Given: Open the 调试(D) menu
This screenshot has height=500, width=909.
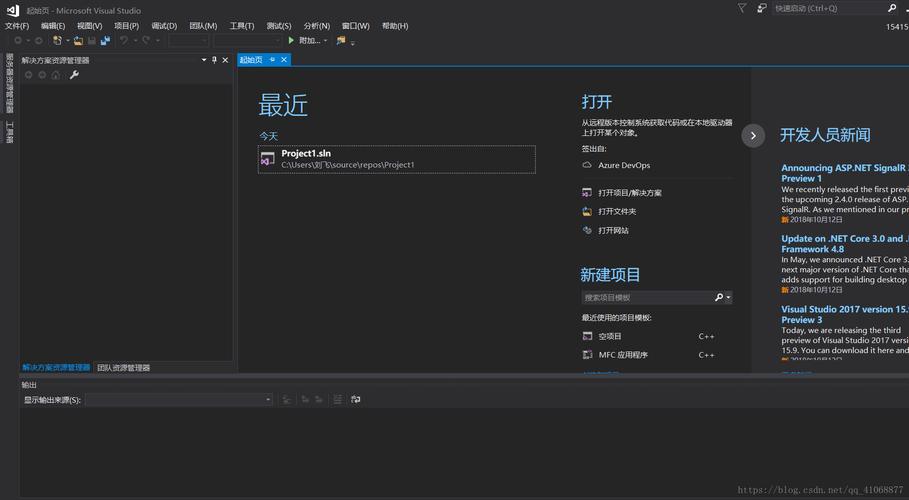Looking at the screenshot, I should pos(164,26).
